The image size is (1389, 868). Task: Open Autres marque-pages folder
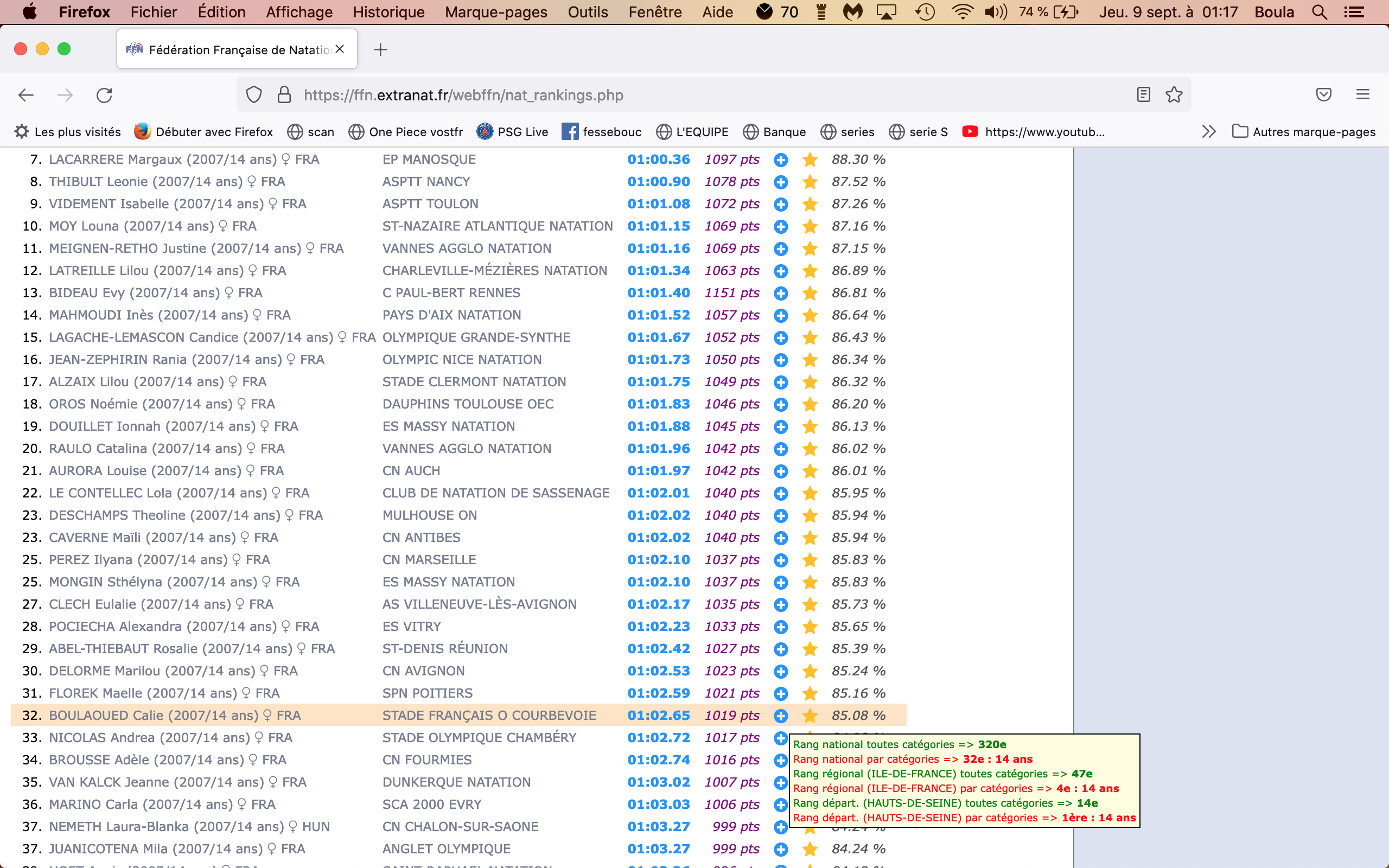tap(1303, 132)
